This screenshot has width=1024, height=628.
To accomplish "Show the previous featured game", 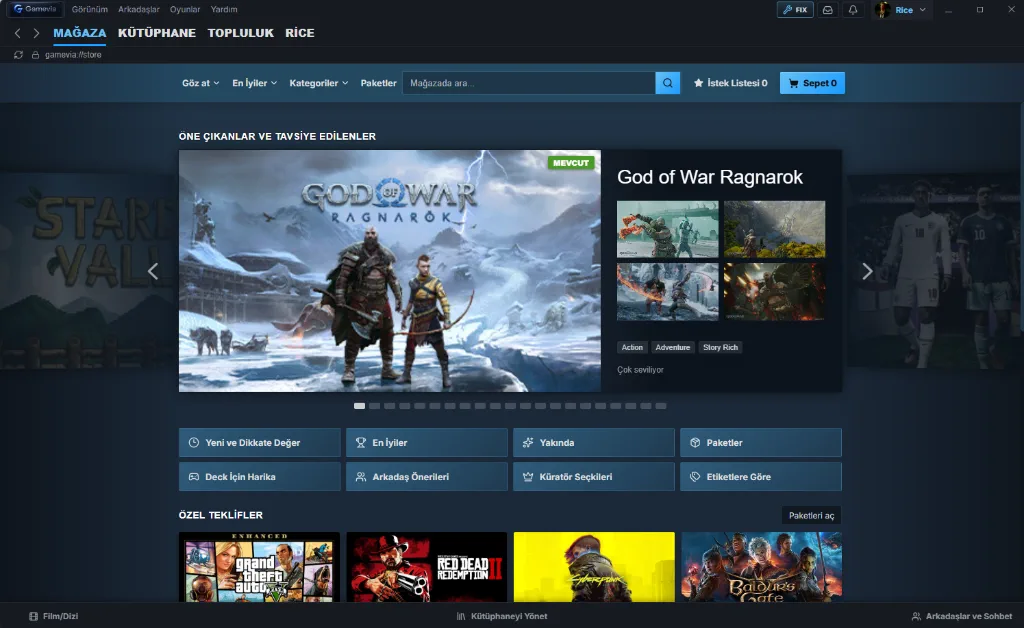I will pyautogui.click(x=153, y=271).
